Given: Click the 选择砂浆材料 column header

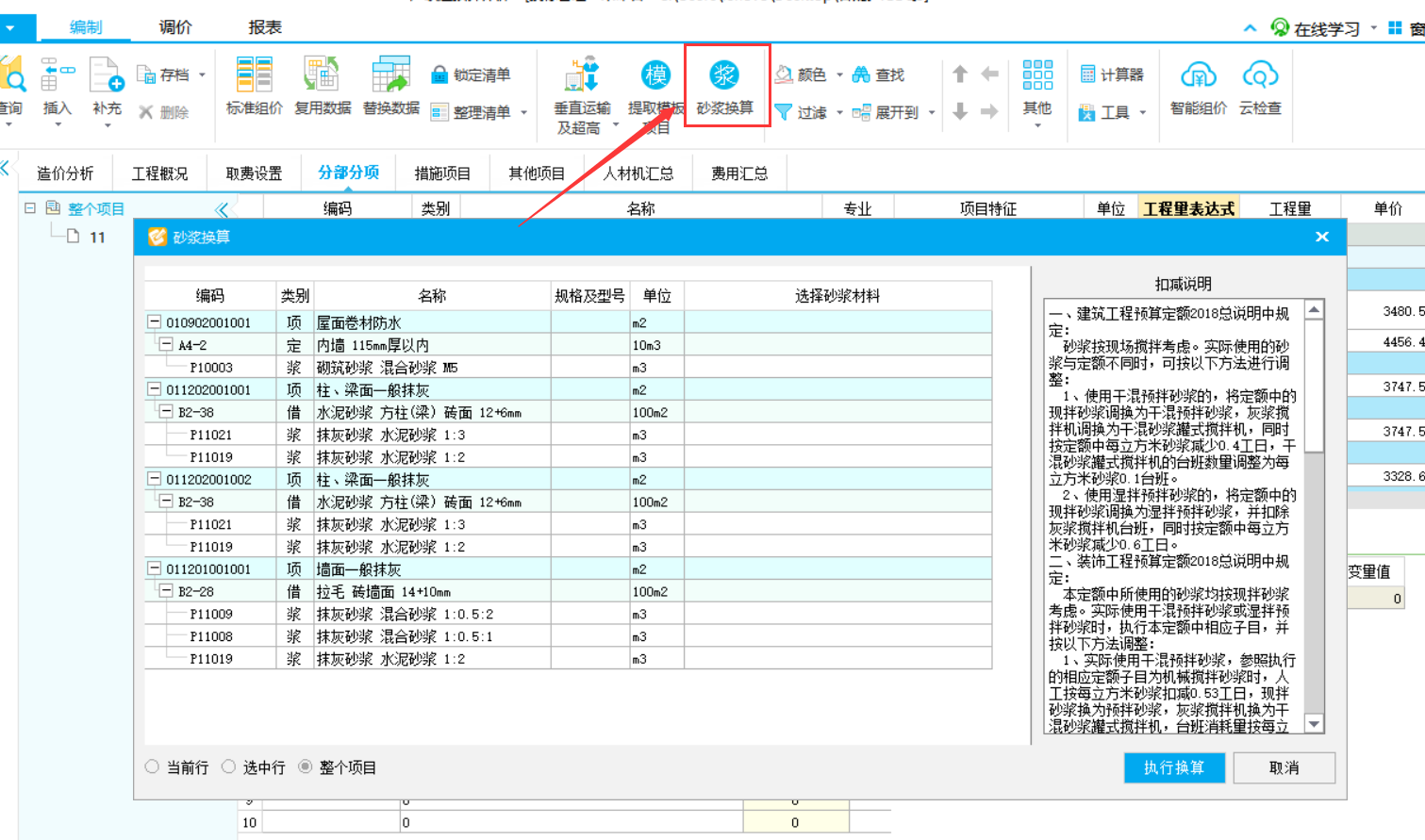Looking at the screenshot, I should click(x=837, y=296).
